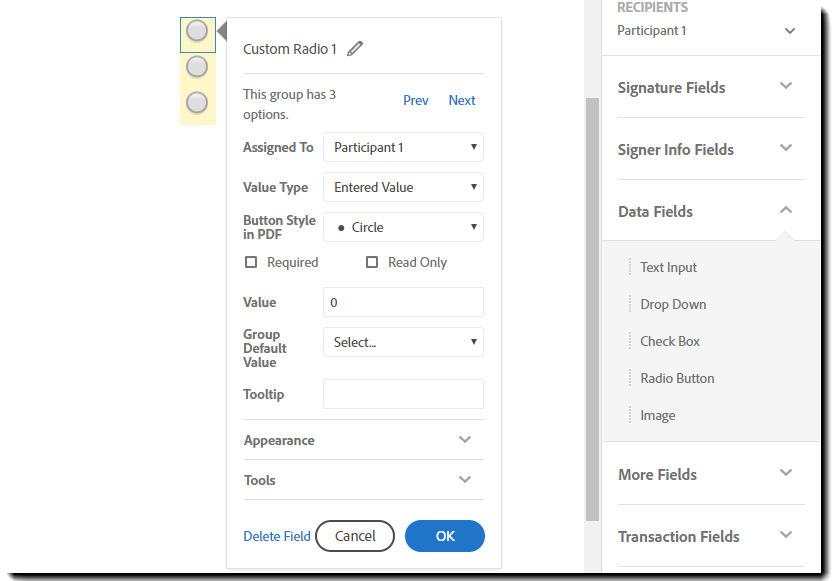This screenshot has width=832, height=581.
Task: Open the Button Style in PDF dropdown
Action: (x=403, y=227)
